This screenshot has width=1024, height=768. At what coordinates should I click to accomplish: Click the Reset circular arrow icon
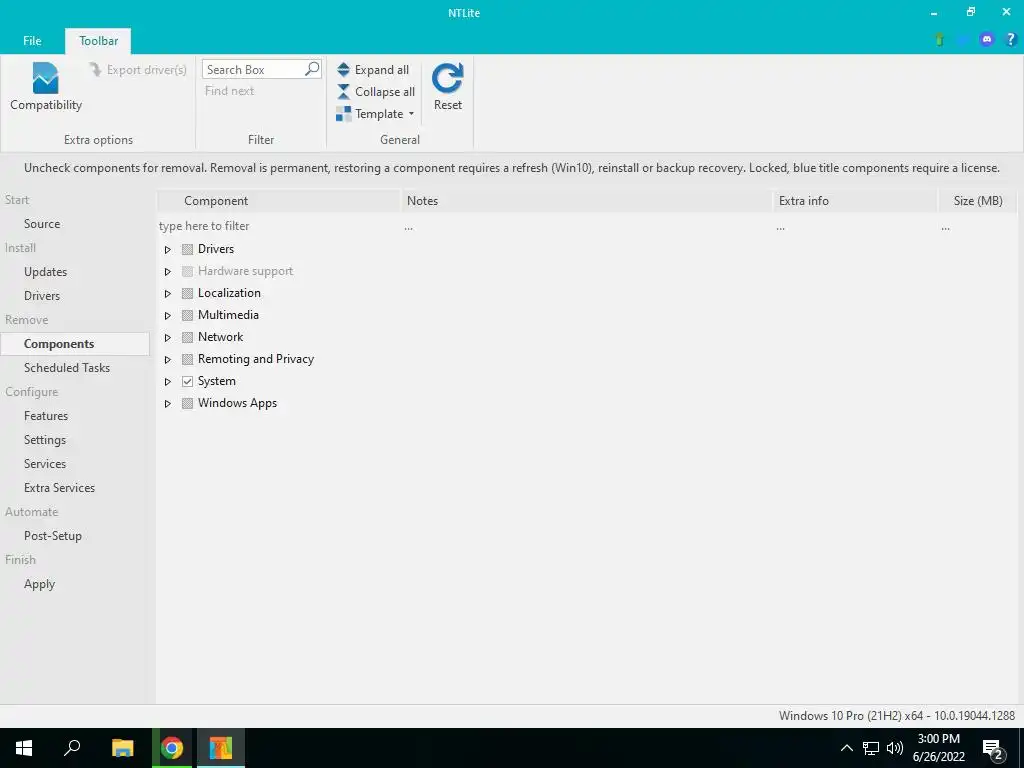(447, 78)
